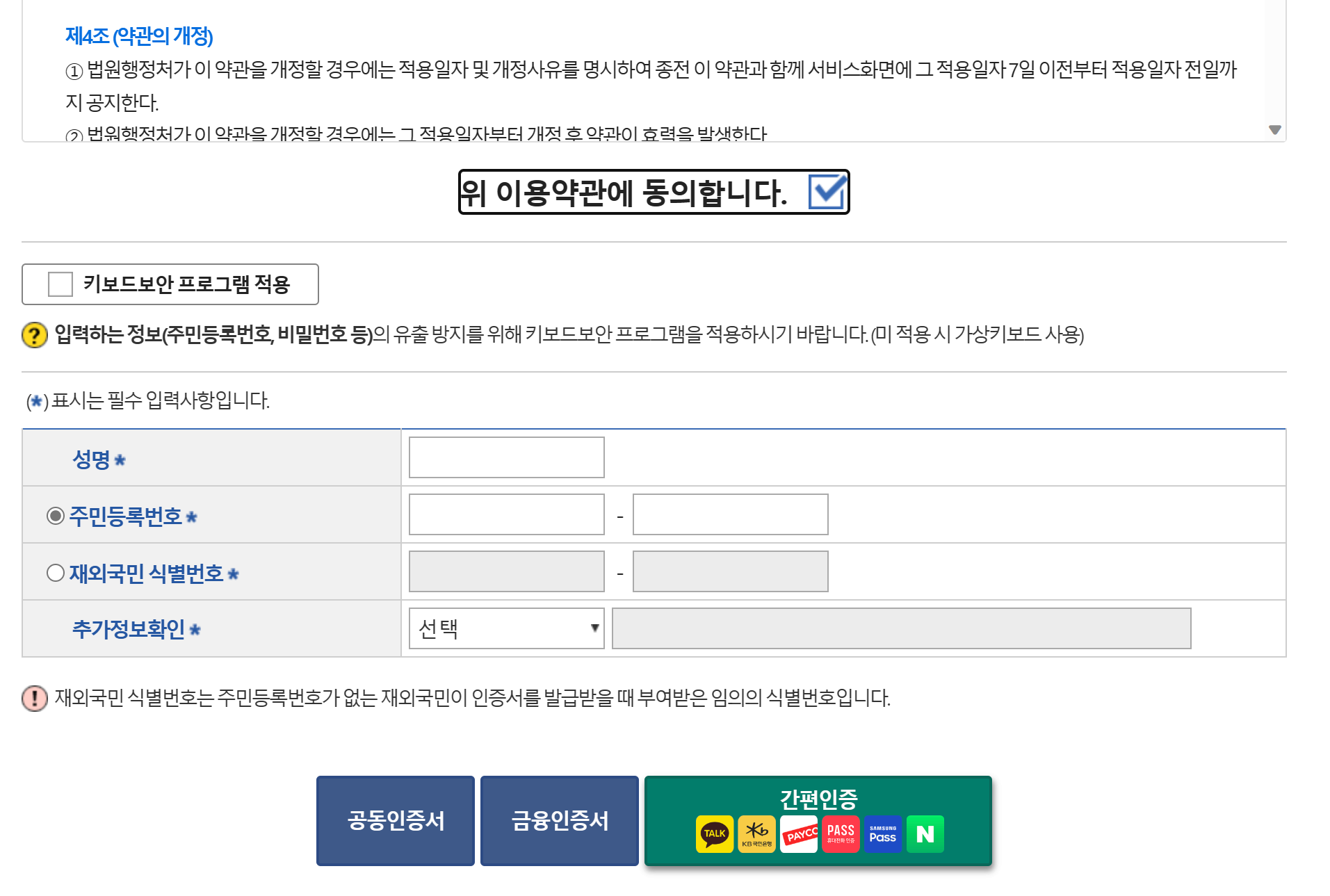Click the 간편인증 heading on green button
Viewport: 1330px width, 896px height.
819,799
